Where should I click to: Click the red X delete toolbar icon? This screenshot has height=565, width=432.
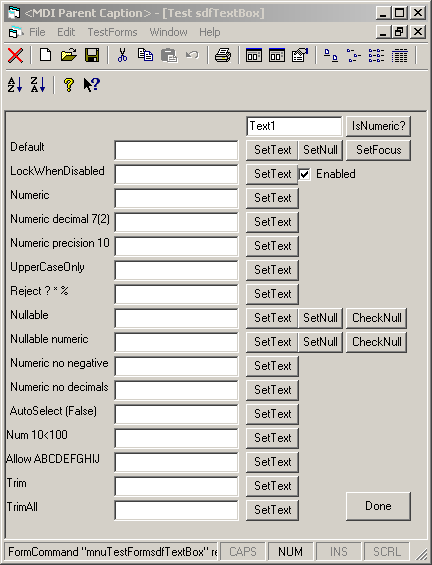tap(15, 55)
